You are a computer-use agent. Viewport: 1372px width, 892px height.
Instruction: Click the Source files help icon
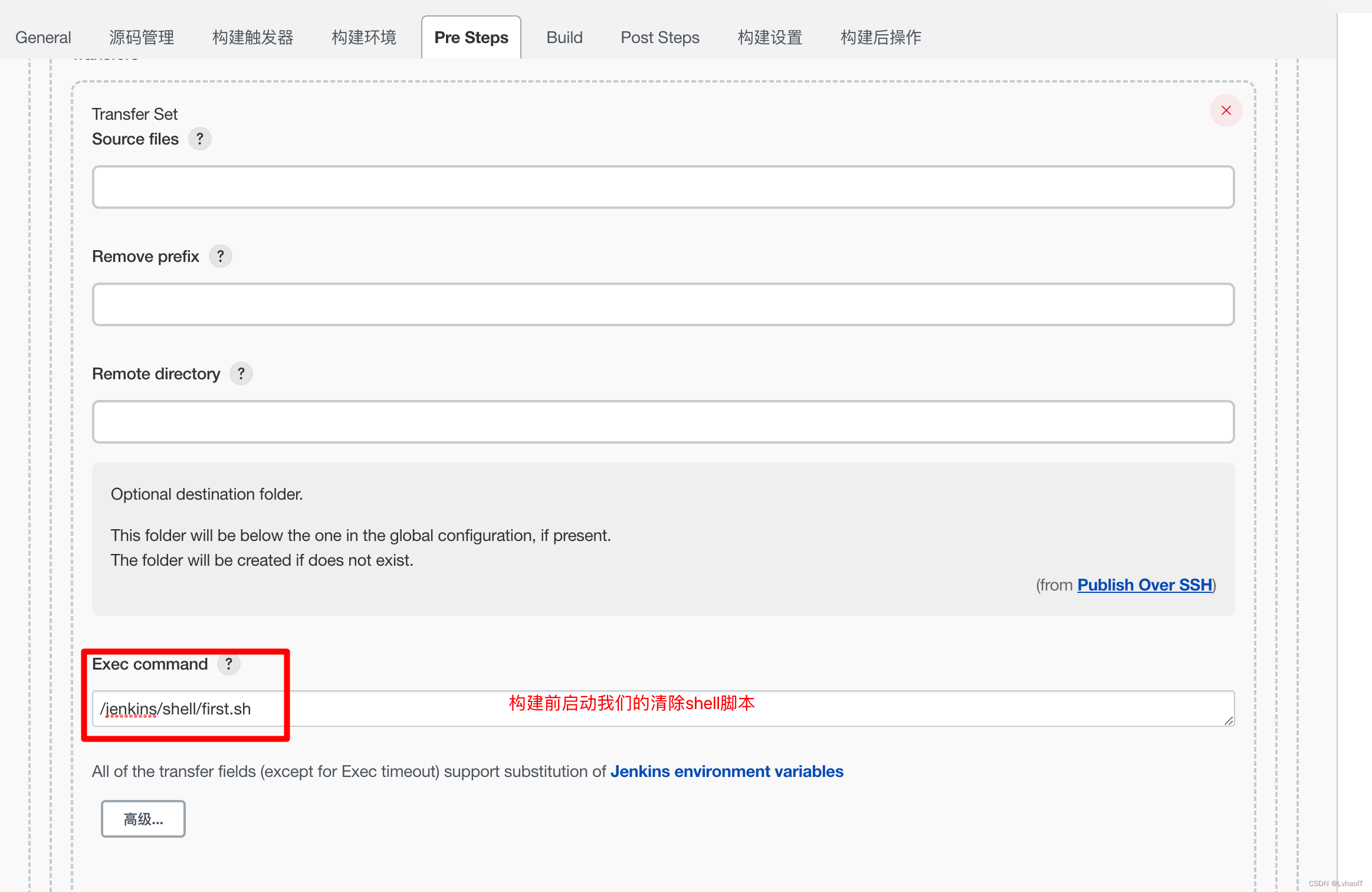click(x=200, y=139)
